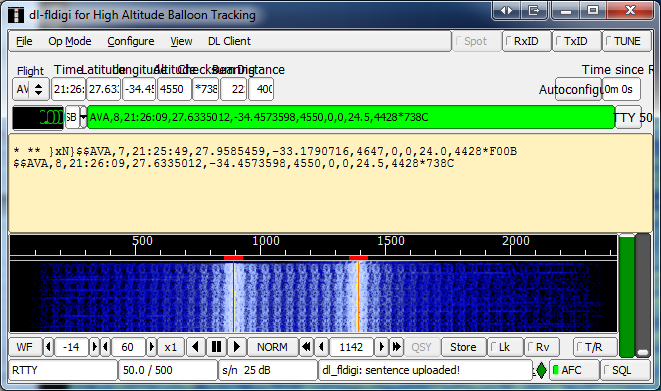This screenshot has width=661, height=391.
Task: Click fast rewind frequency arrow
Action: tap(306, 347)
